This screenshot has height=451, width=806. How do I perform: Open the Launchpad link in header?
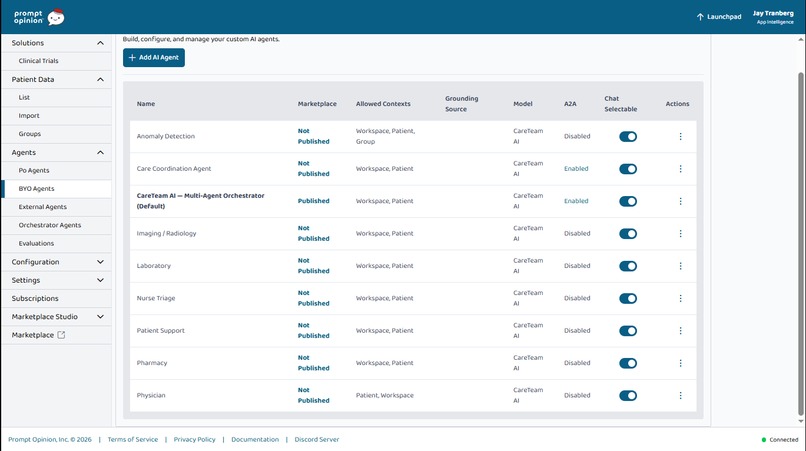[x=719, y=17]
